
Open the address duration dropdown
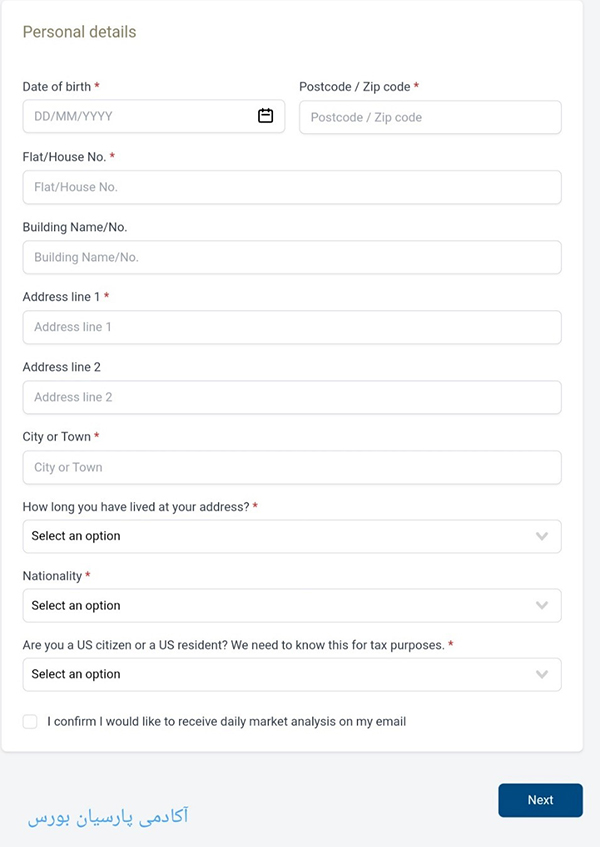pos(280,536)
